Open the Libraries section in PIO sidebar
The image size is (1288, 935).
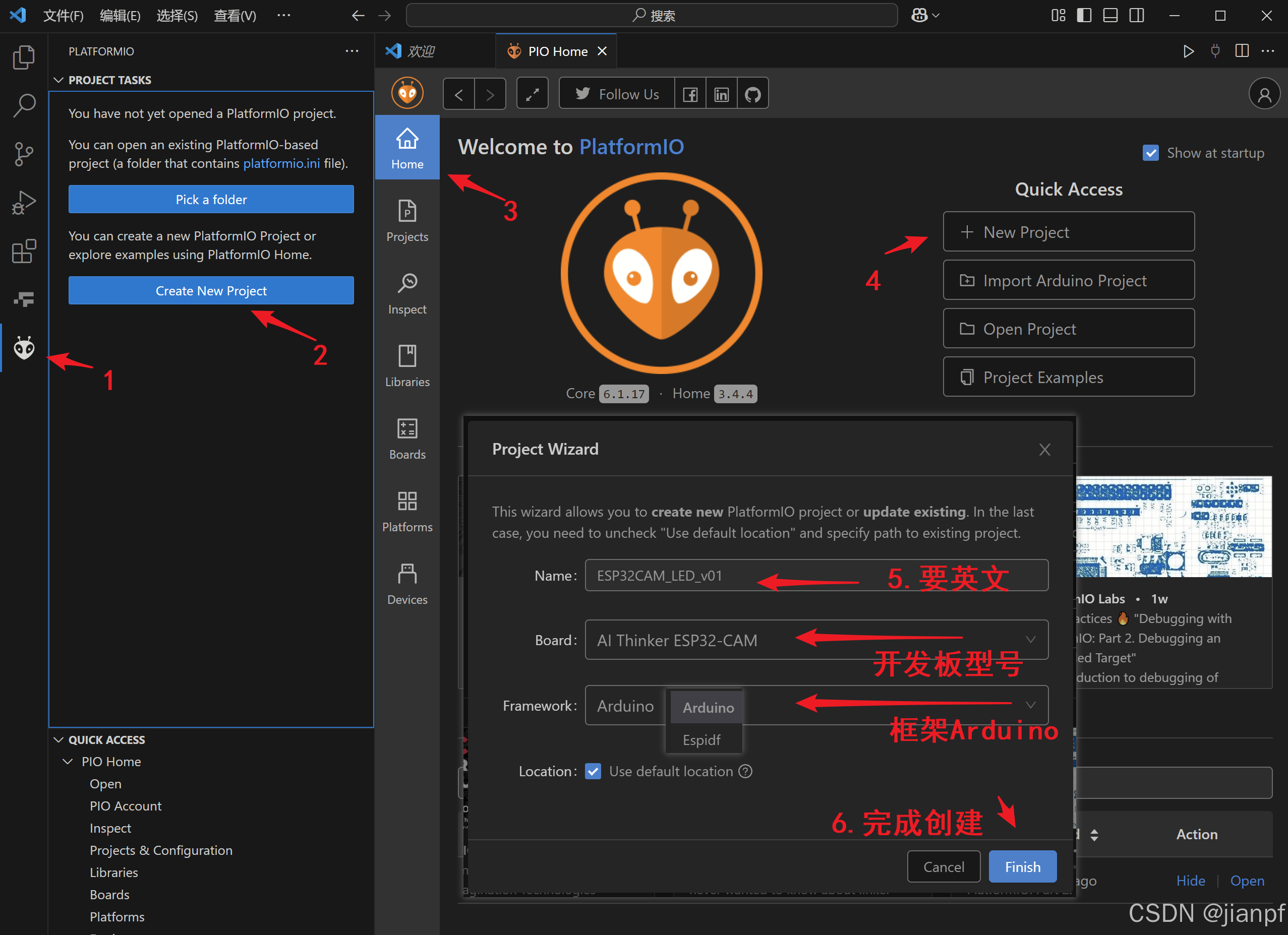(x=407, y=366)
